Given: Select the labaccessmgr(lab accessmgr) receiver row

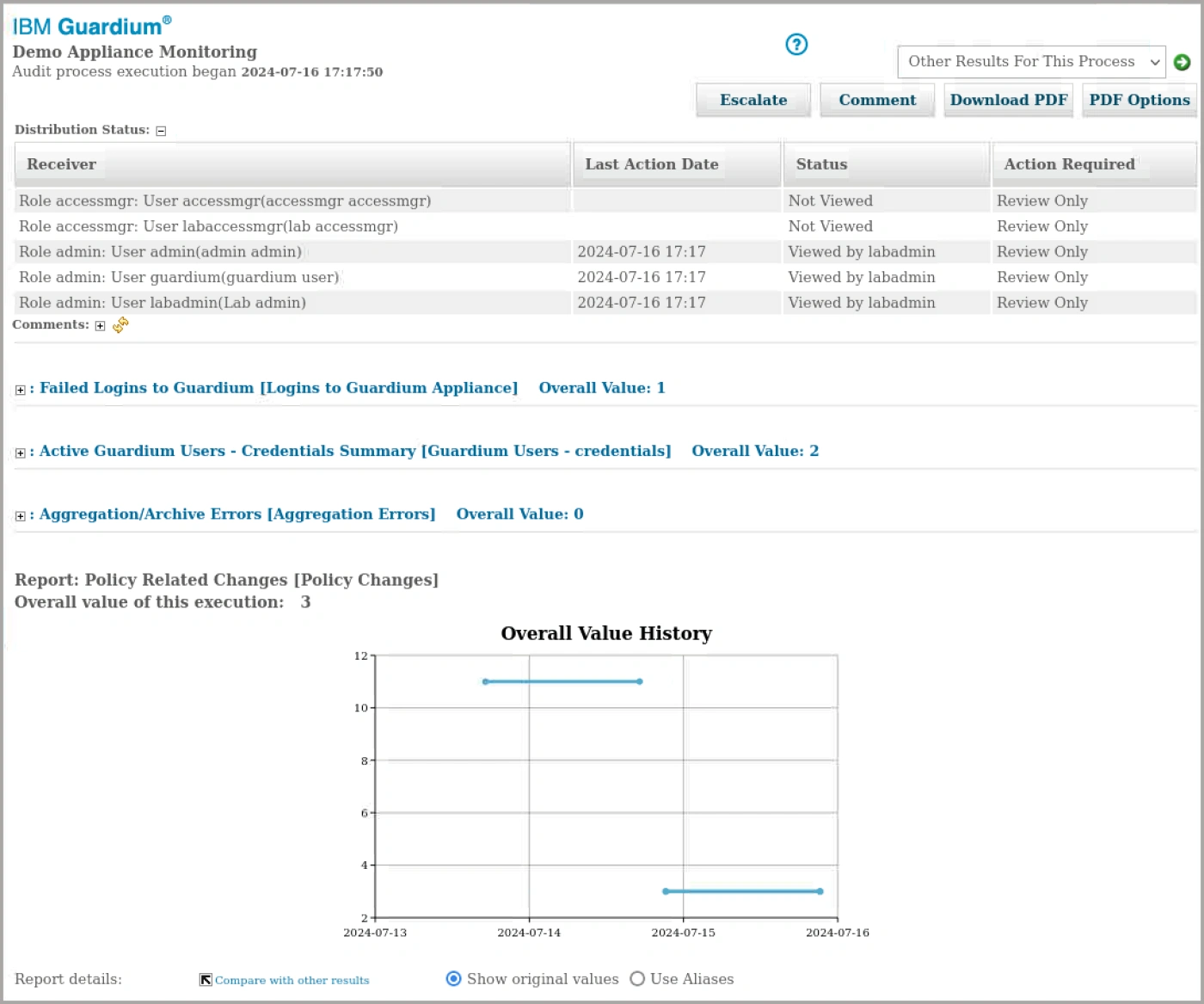Looking at the screenshot, I should 605,226.
